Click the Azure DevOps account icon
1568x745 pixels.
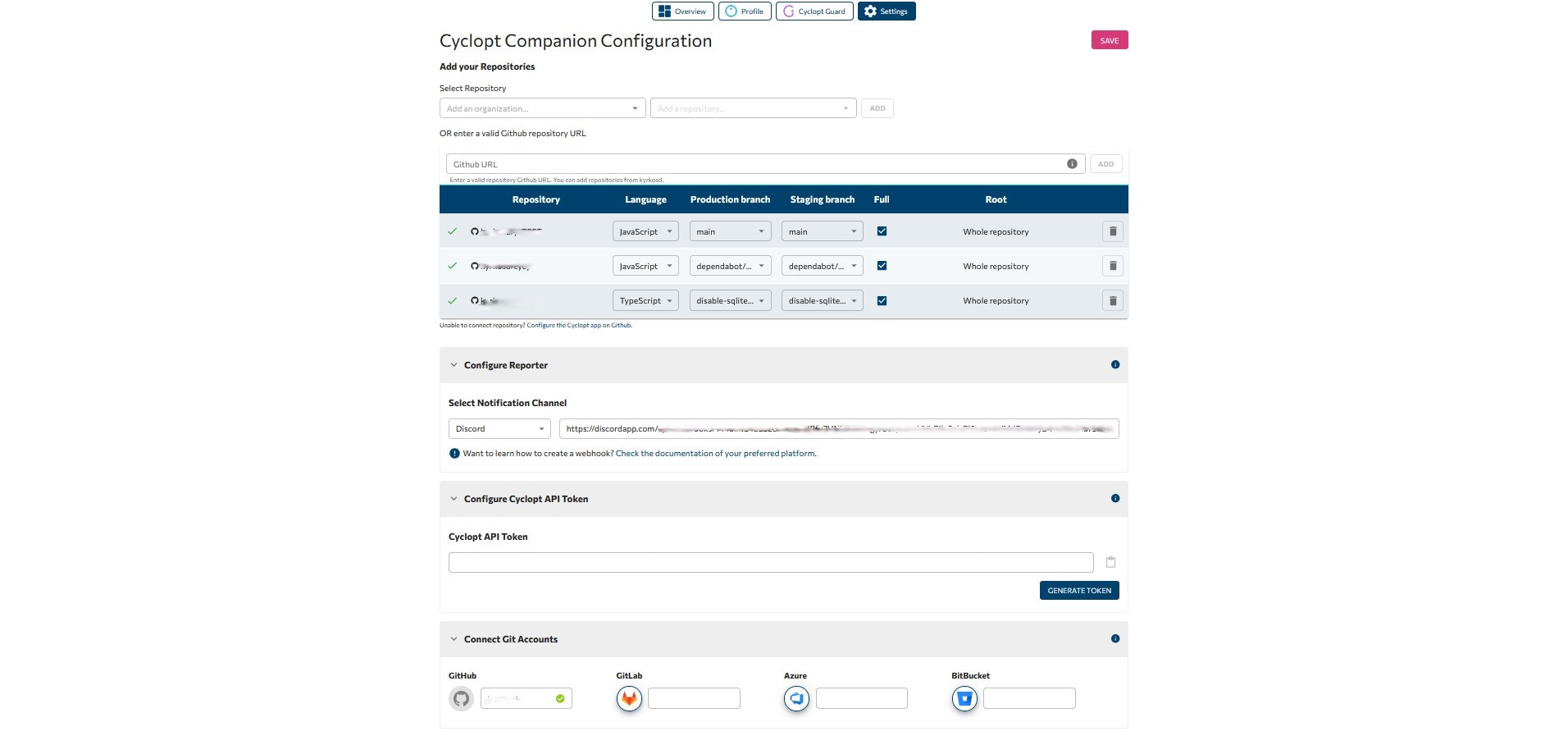click(x=795, y=698)
